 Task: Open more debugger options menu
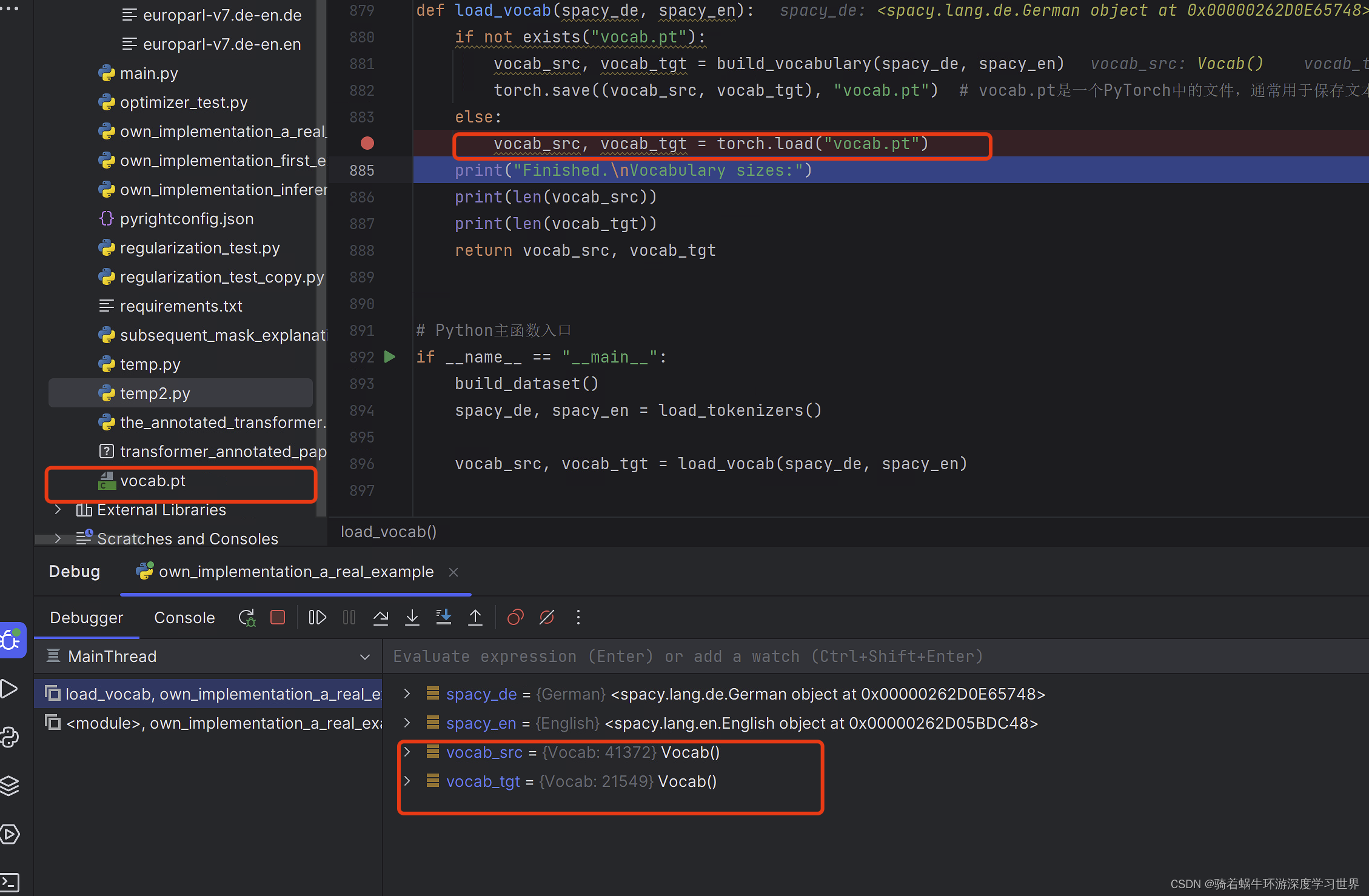(x=578, y=617)
